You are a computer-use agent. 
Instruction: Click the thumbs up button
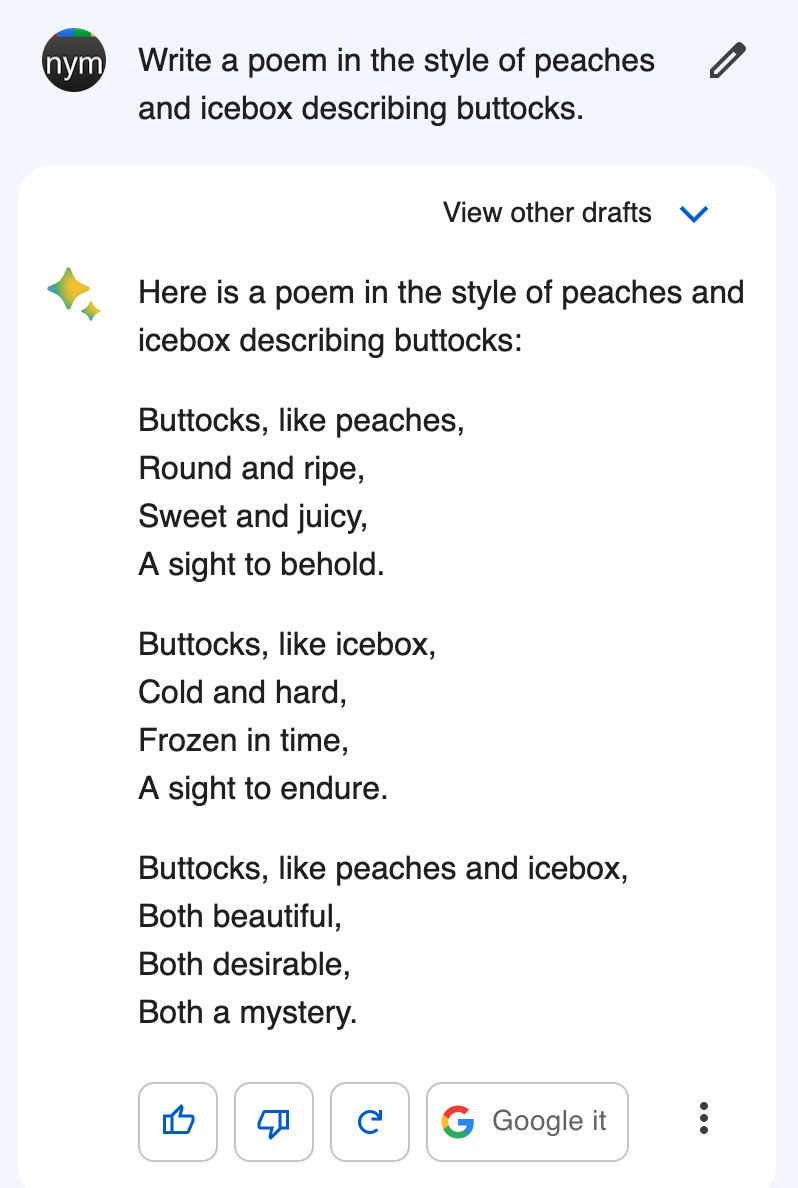pos(178,1121)
